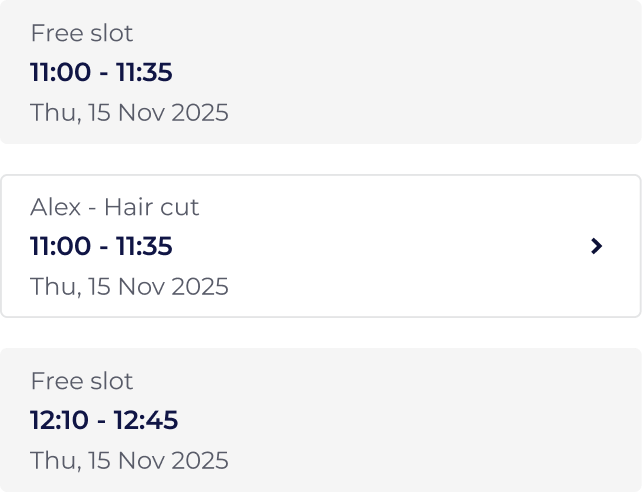642x492 pixels.
Task: Click the date on the first free slot card
Action: 129,113
